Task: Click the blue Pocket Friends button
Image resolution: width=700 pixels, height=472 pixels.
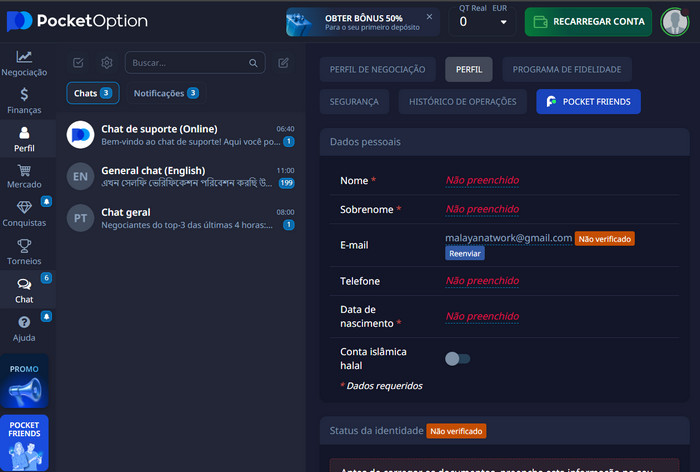Action: 588,101
